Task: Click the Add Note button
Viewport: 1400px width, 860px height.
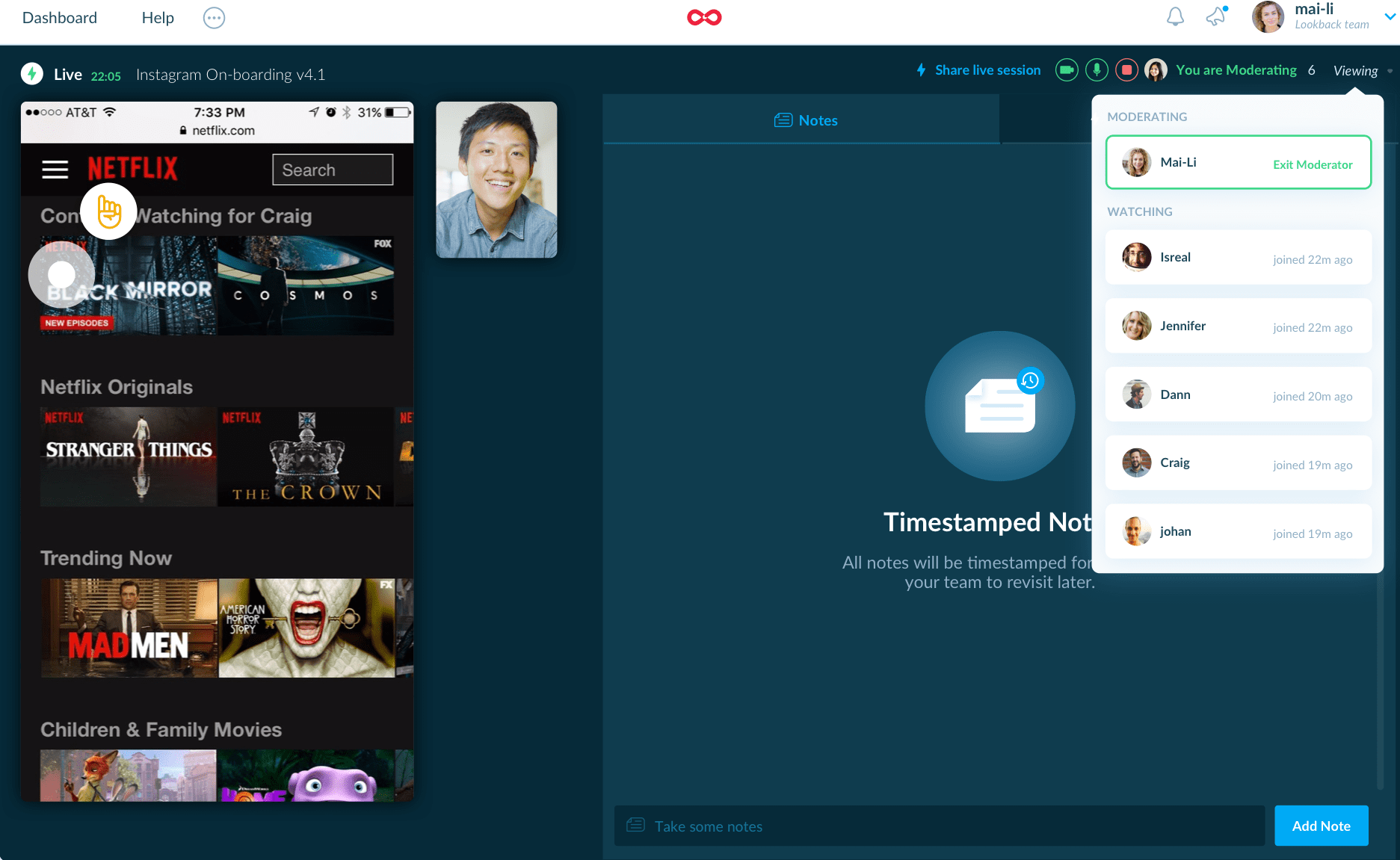Action: (1321, 826)
